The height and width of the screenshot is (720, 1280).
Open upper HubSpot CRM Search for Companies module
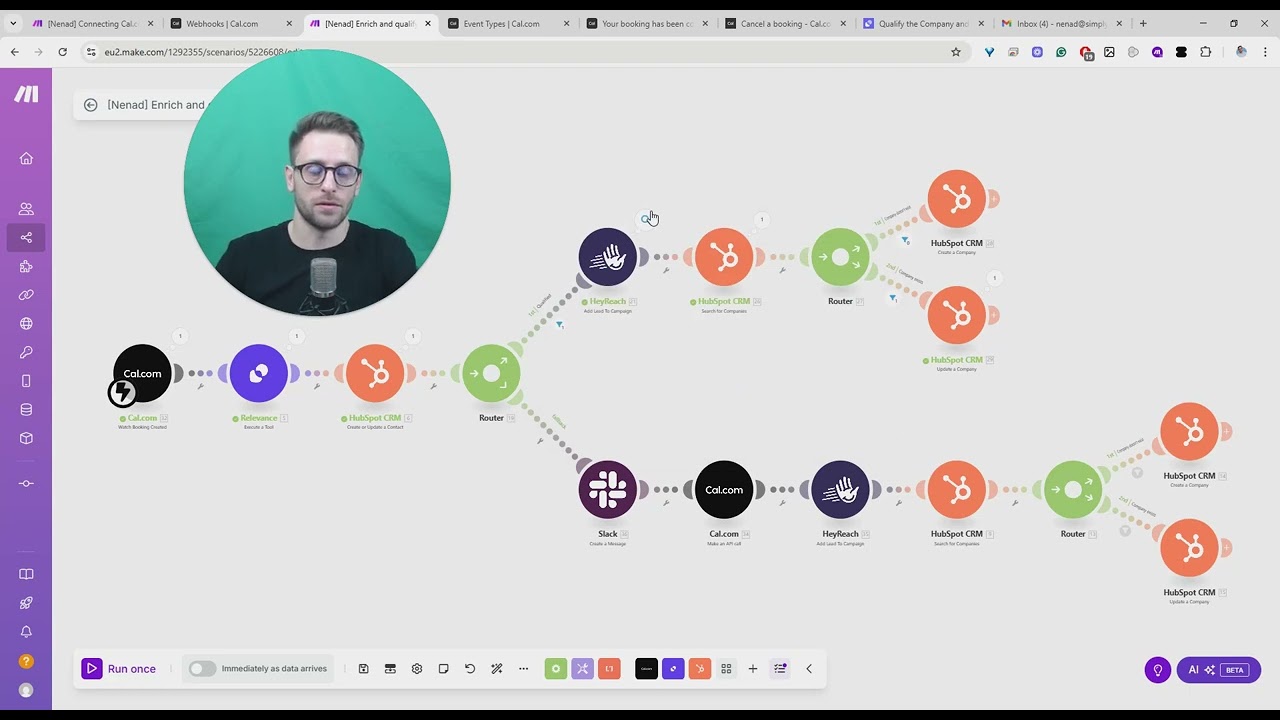[724, 257]
